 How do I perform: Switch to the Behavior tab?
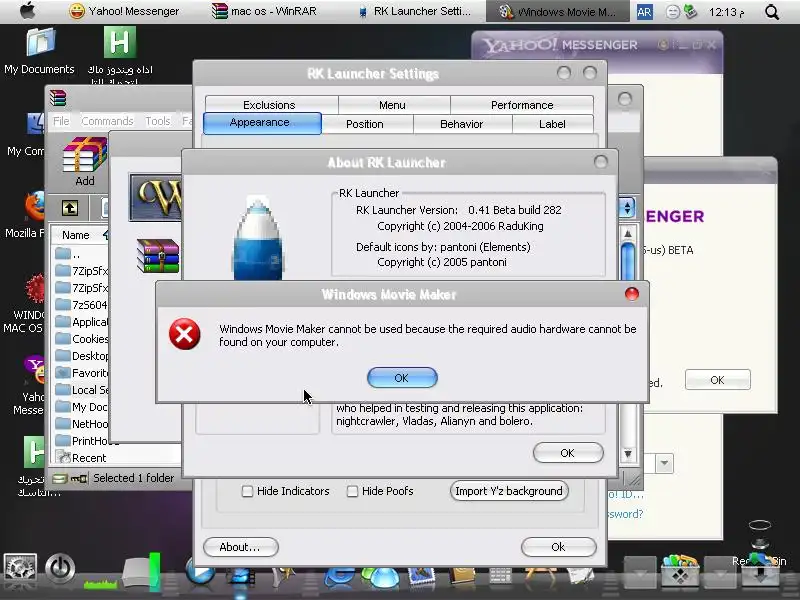pos(461,124)
